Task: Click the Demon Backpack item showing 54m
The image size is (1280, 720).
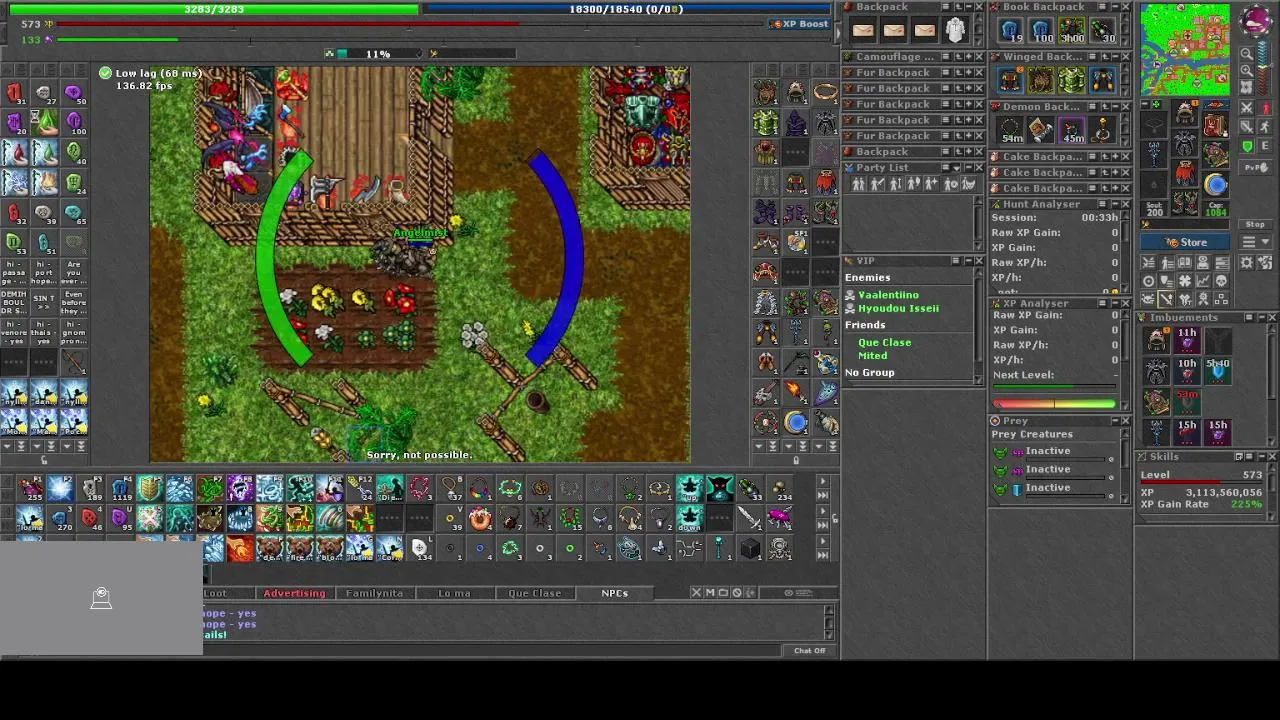Action: click(1010, 130)
